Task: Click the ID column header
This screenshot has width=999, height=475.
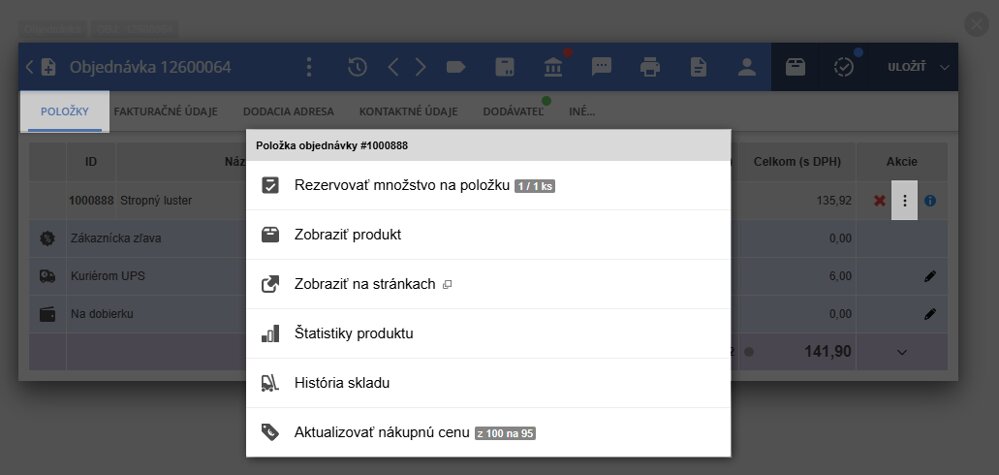Action: click(91, 162)
